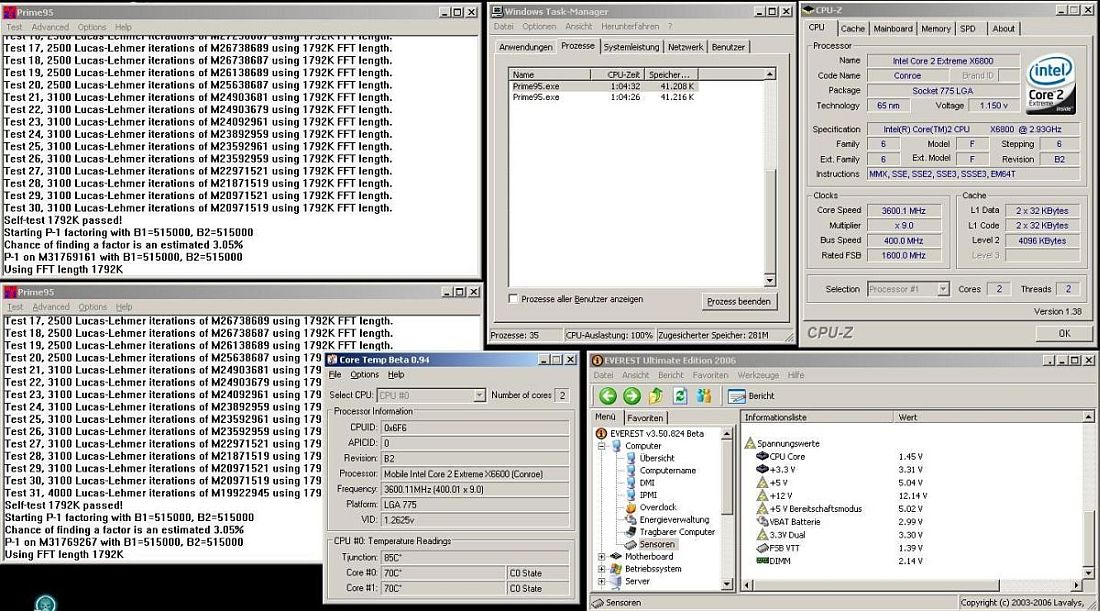Open Bericht menu in EVEREST menu bar
The width and height of the screenshot is (1100, 611).
[671, 375]
